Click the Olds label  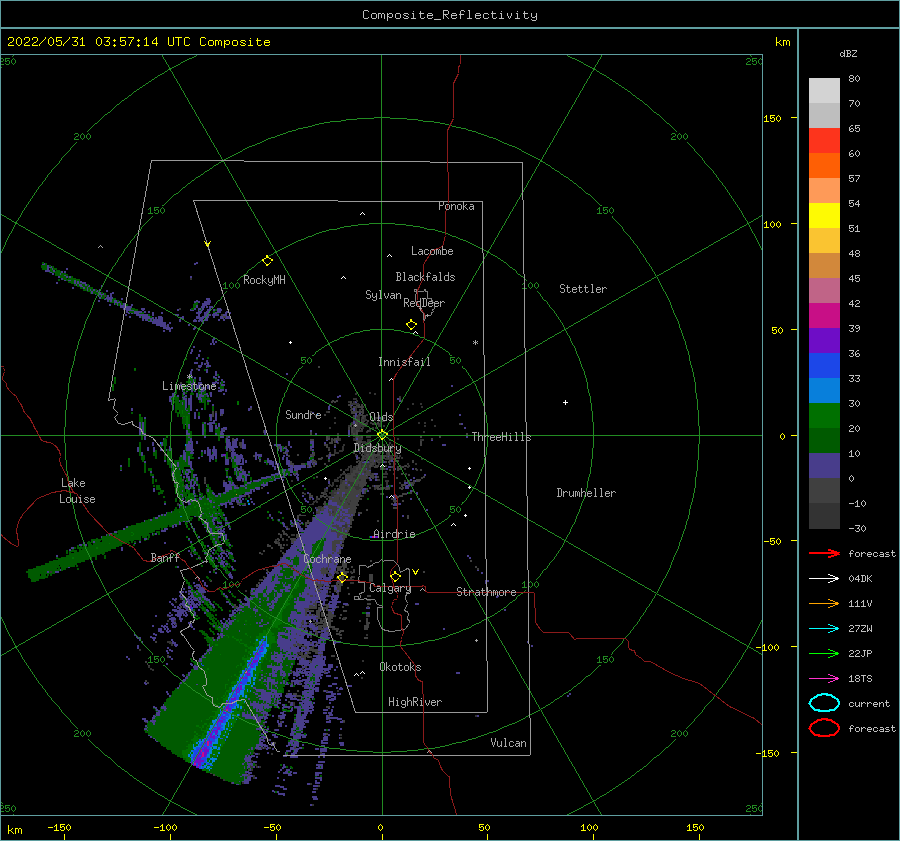381,417
